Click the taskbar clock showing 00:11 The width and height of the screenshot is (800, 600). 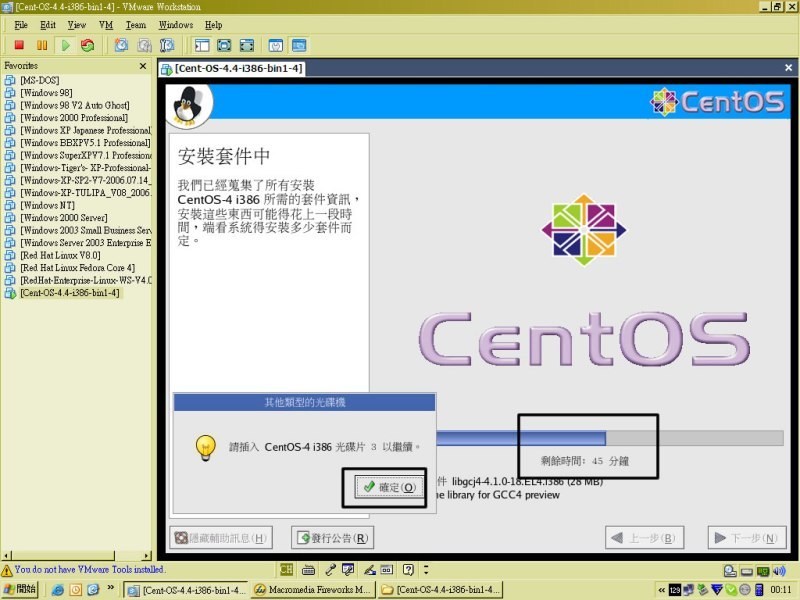click(x=781, y=590)
